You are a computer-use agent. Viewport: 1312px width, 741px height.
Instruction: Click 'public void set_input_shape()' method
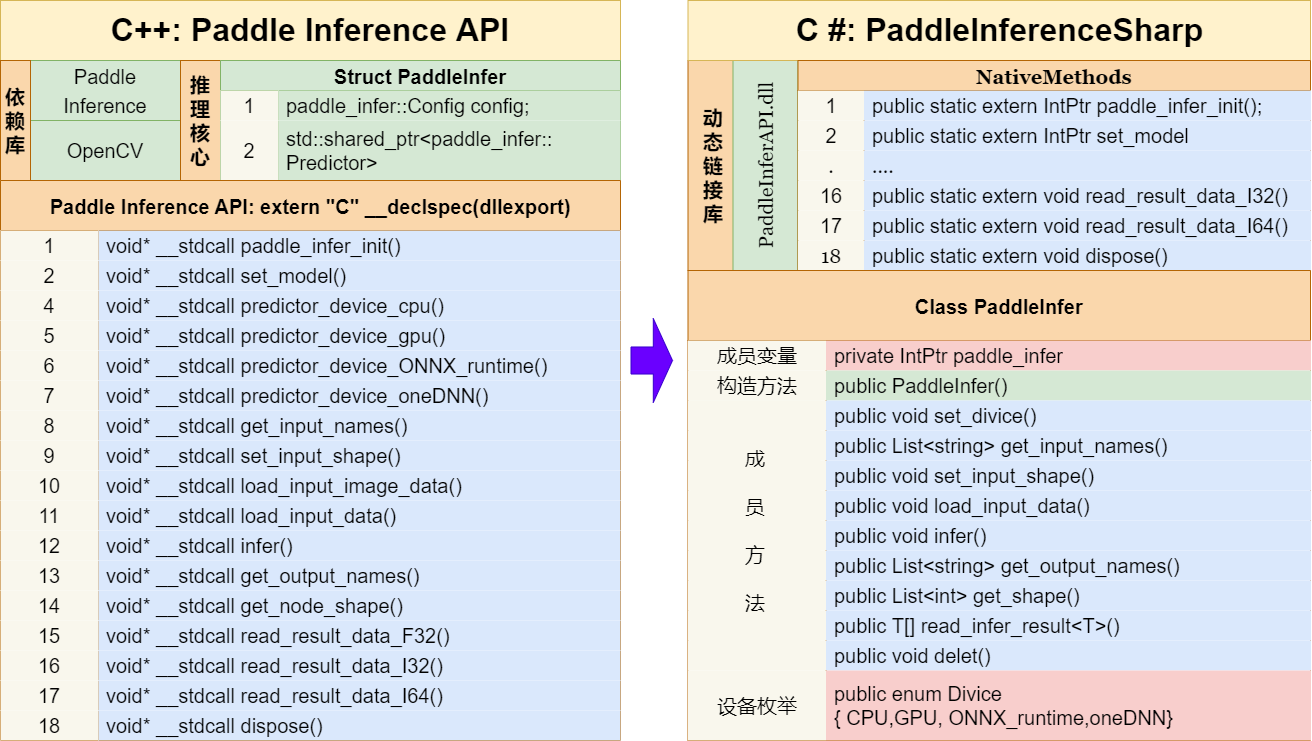1068,476
